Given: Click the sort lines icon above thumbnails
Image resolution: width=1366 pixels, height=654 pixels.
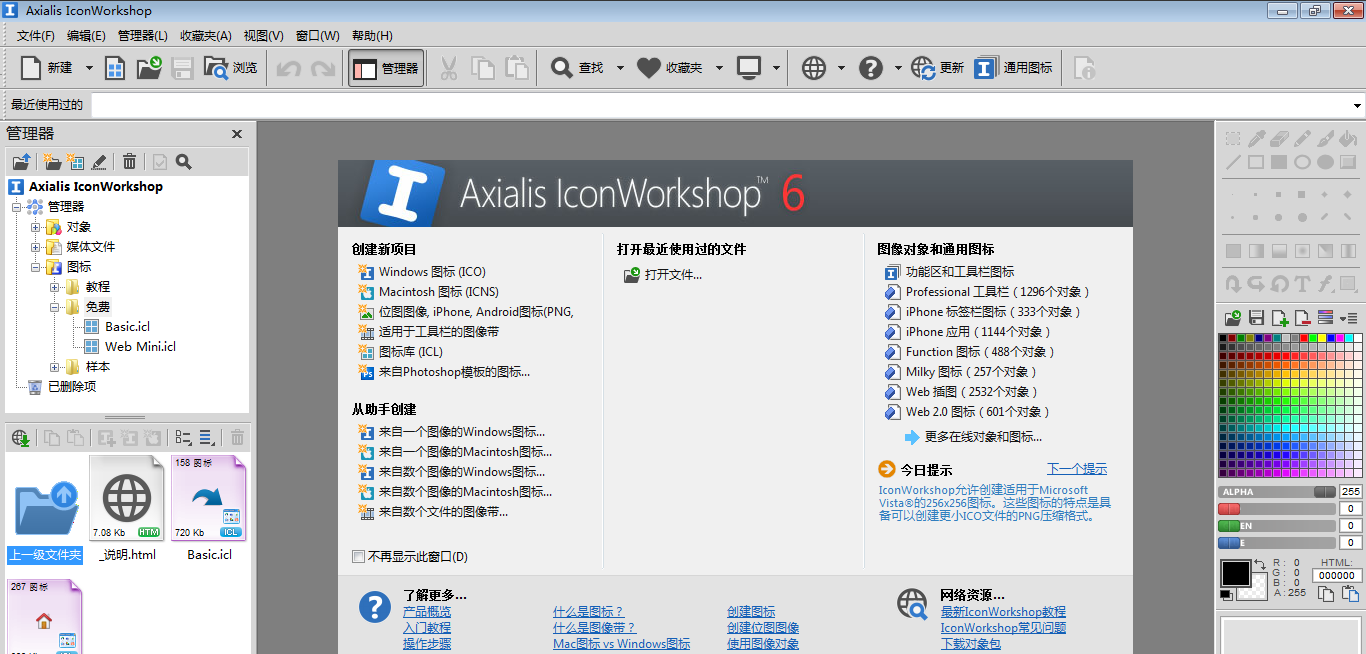Looking at the screenshot, I should click(x=207, y=437).
